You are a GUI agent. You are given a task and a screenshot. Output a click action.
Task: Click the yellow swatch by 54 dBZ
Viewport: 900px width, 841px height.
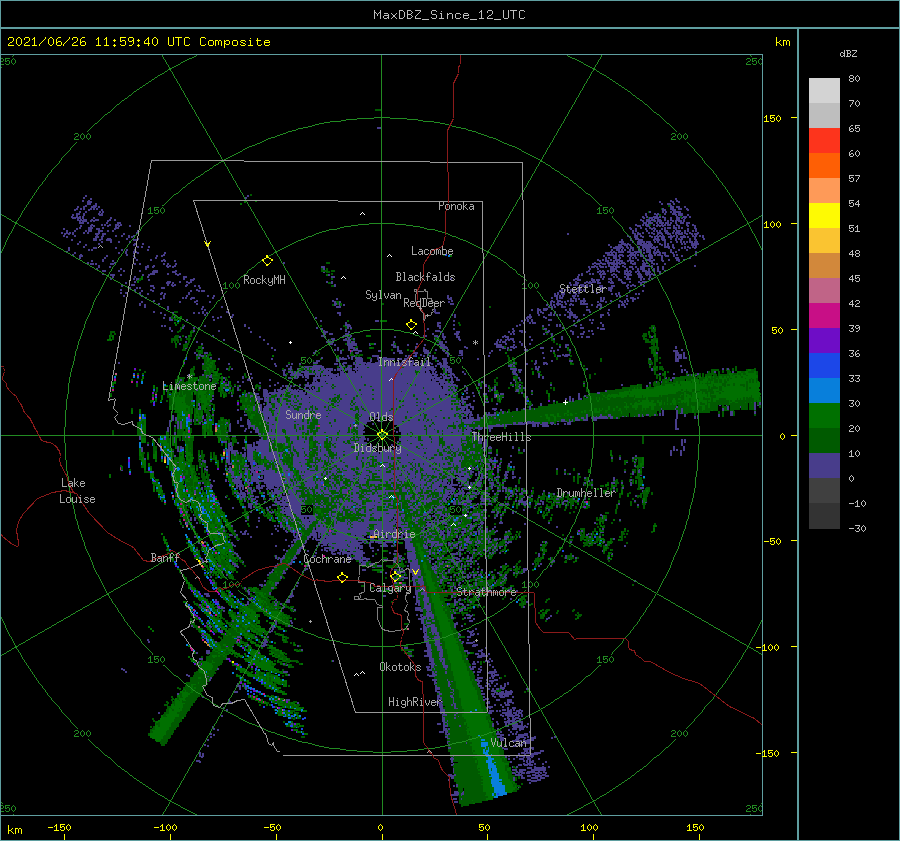(x=824, y=215)
